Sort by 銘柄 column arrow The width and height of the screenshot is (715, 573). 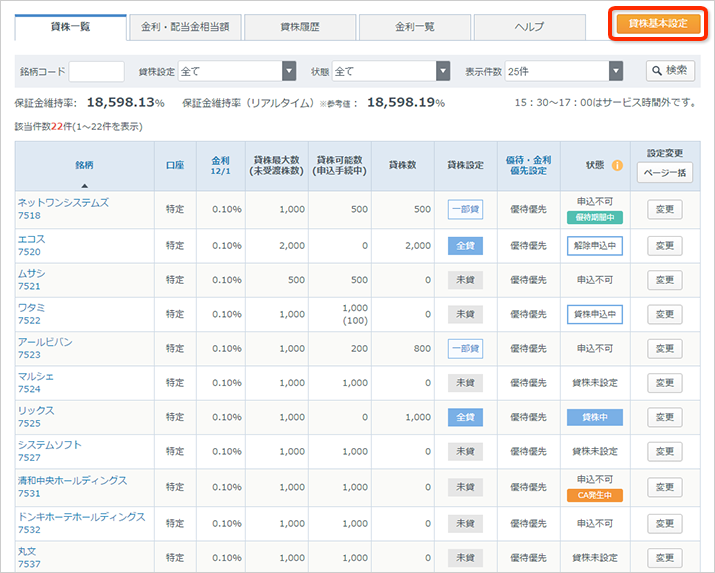[84, 185]
